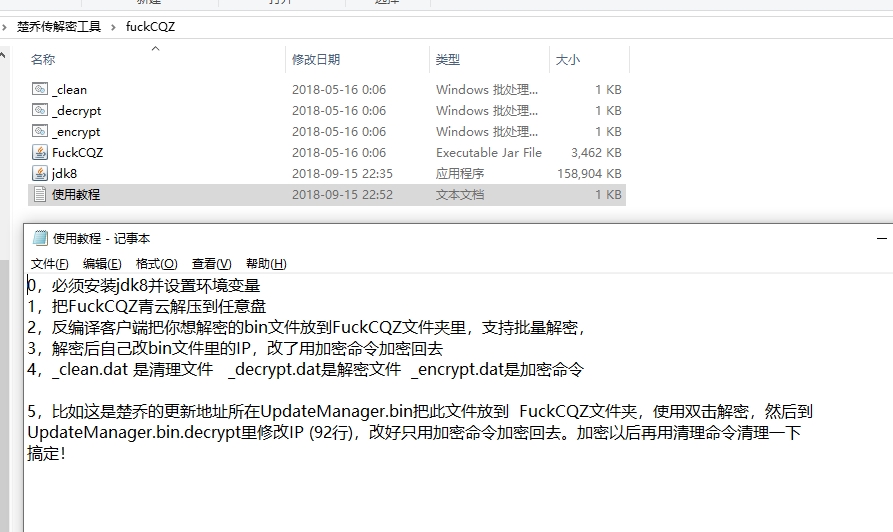The image size is (893, 532).
Task: Sort files by 类型 column header
Action: coord(448,59)
